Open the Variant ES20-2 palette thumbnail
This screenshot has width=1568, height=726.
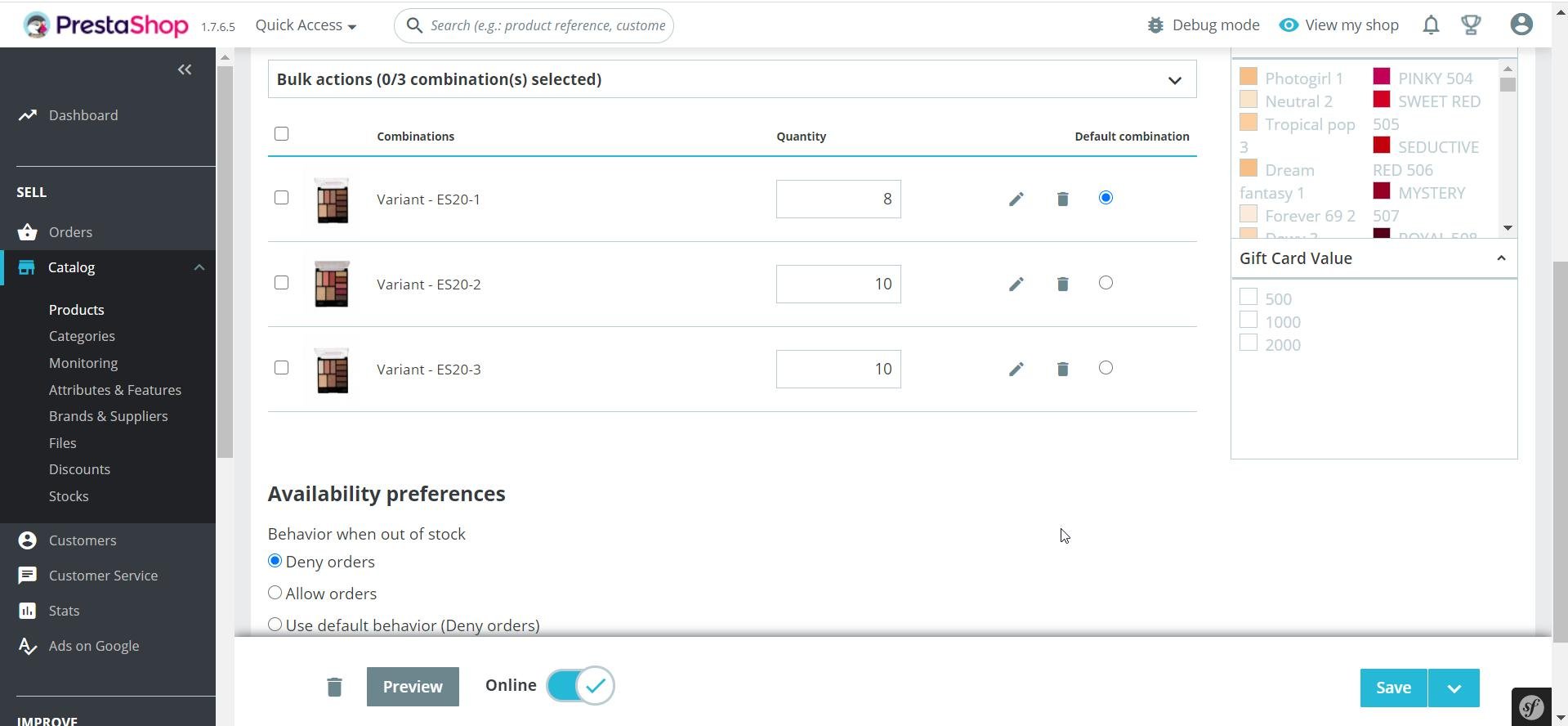pyautogui.click(x=332, y=285)
